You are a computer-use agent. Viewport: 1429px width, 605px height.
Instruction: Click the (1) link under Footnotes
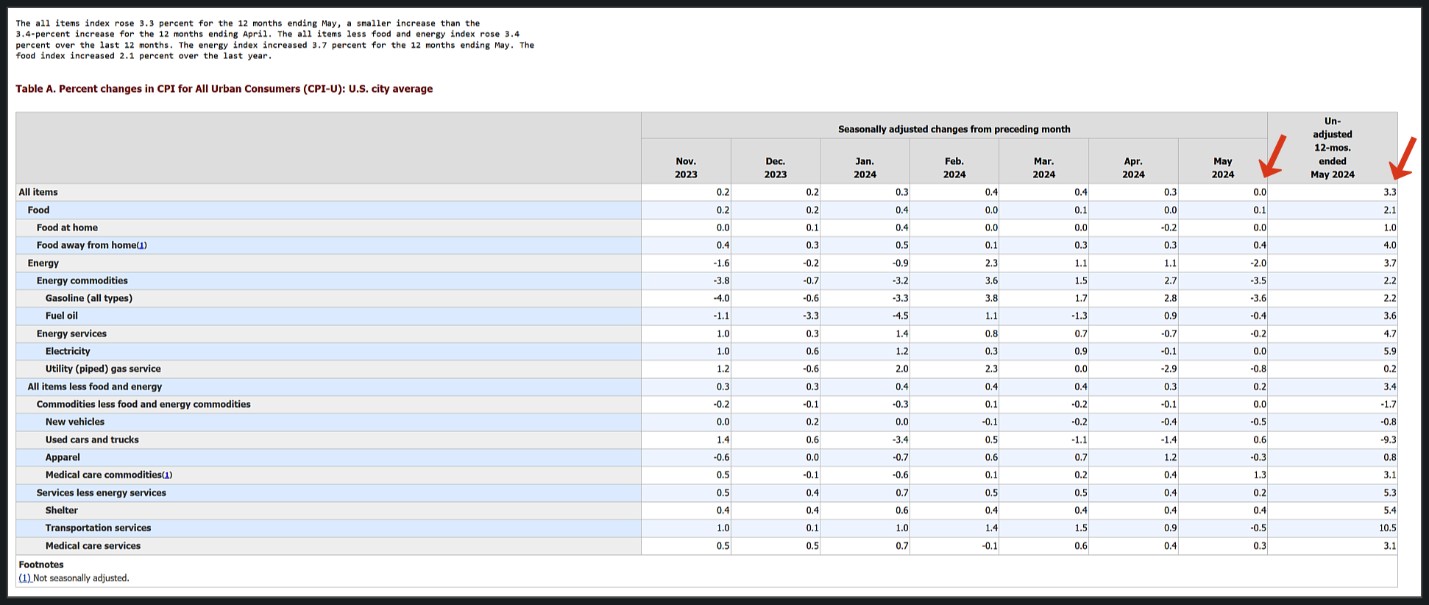tap(24, 578)
